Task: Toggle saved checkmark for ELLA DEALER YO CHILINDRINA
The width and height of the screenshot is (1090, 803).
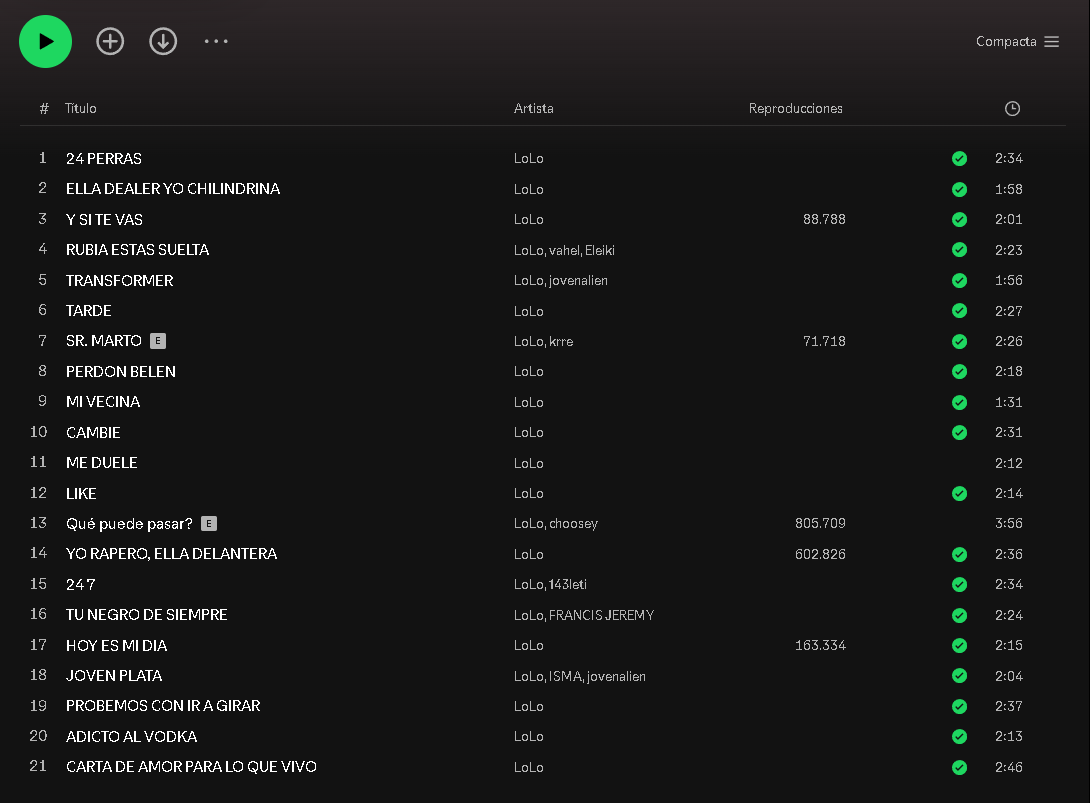Action: (959, 189)
